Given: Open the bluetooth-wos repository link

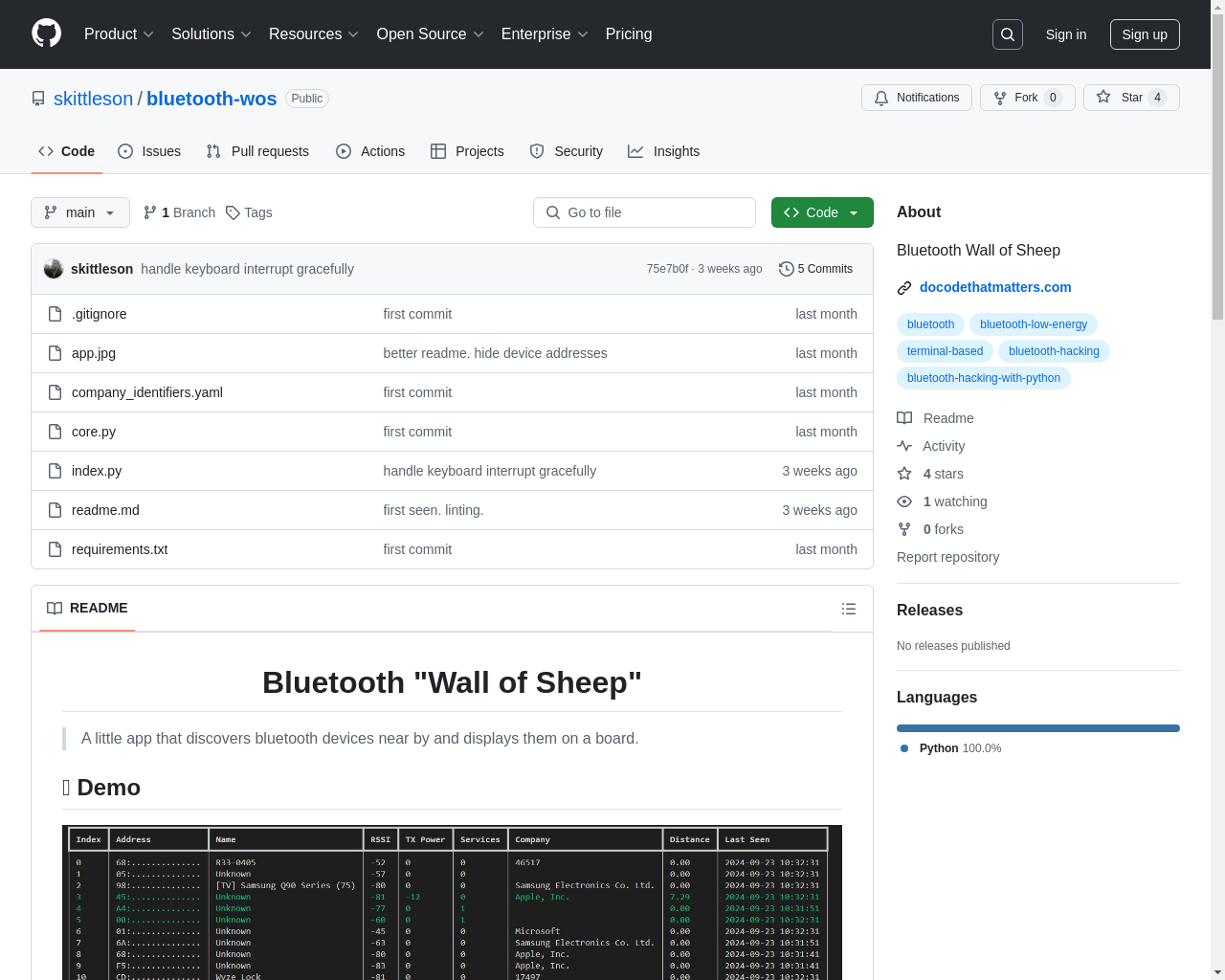Looking at the screenshot, I should [212, 99].
